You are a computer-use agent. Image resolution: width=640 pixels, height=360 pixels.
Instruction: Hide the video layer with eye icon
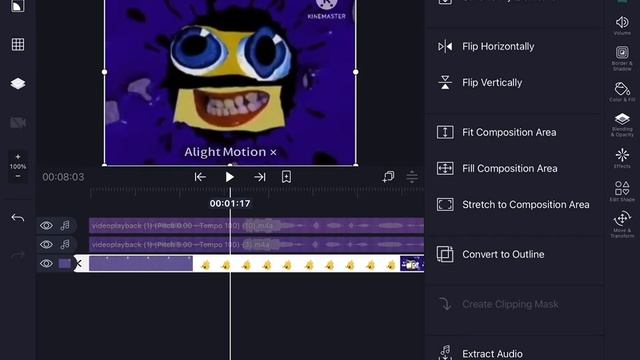[46, 264]
